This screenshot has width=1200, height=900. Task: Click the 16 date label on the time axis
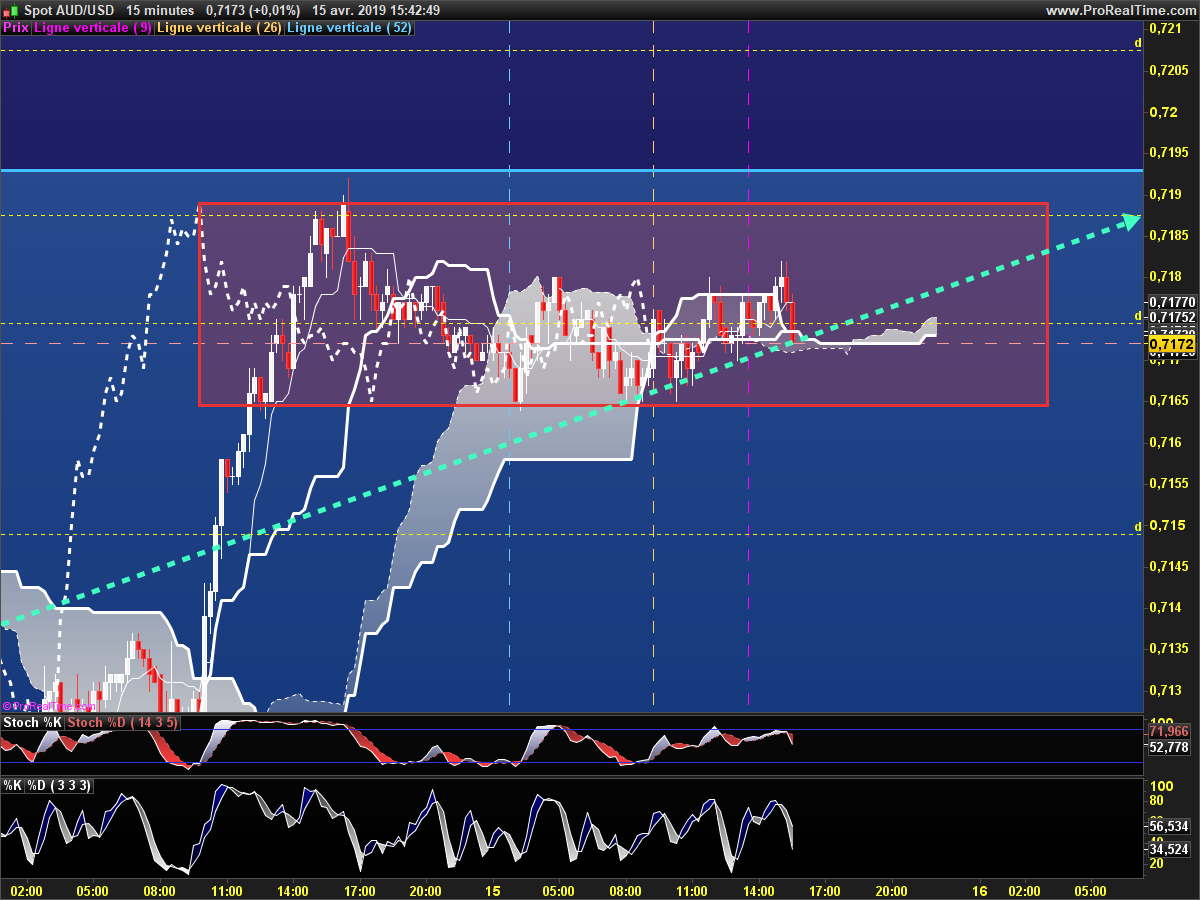tap(980, 891)
